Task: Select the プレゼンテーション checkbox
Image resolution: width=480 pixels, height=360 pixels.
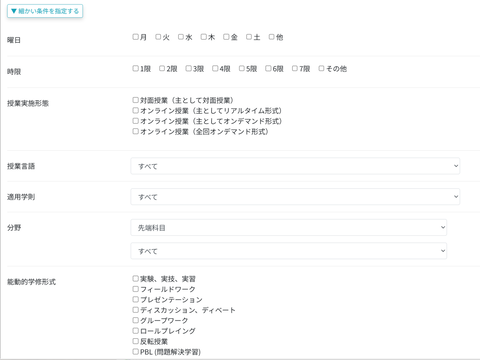Action: (135, 299)
